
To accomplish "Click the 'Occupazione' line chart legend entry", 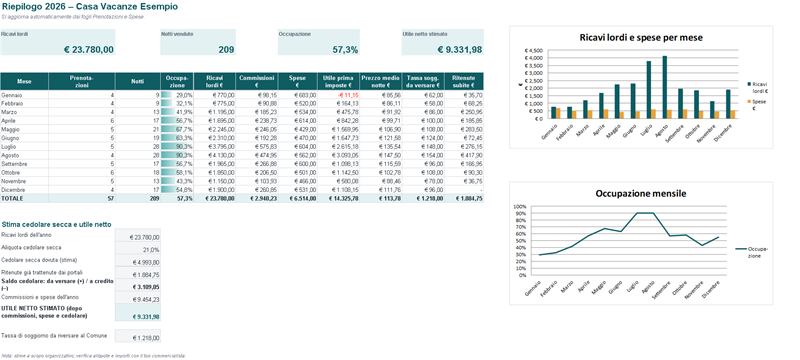I will coord(752,252).
